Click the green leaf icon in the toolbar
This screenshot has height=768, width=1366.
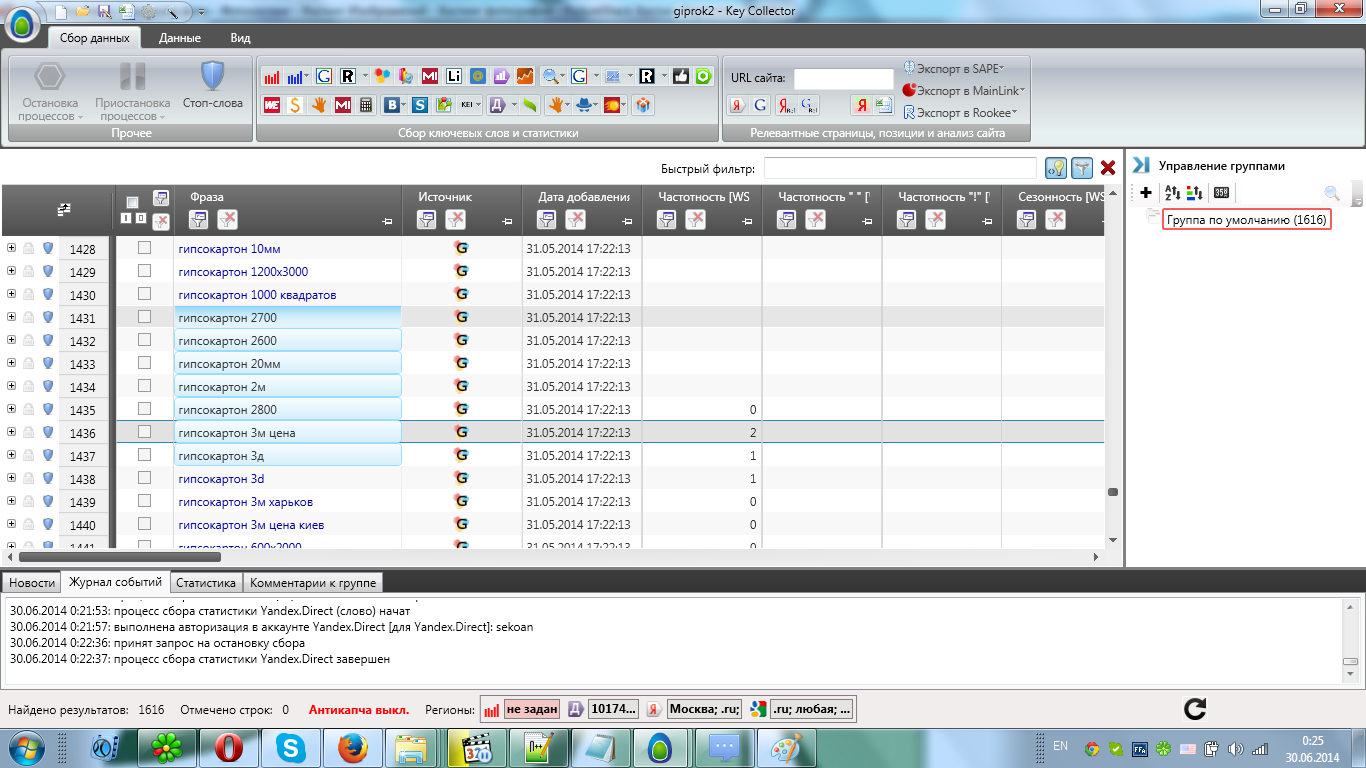click(529, 104)
